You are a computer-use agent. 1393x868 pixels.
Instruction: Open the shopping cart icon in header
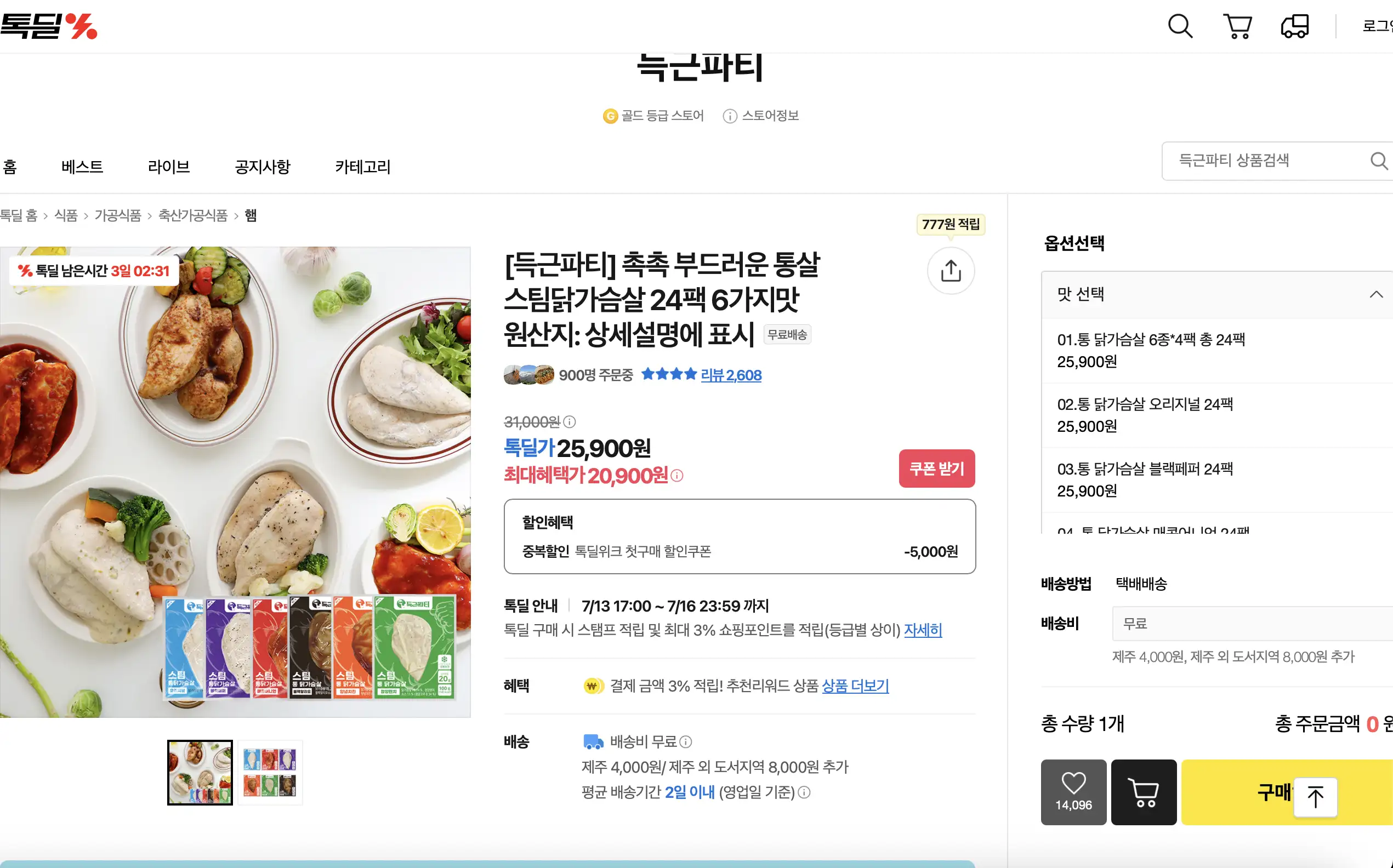1238,26
